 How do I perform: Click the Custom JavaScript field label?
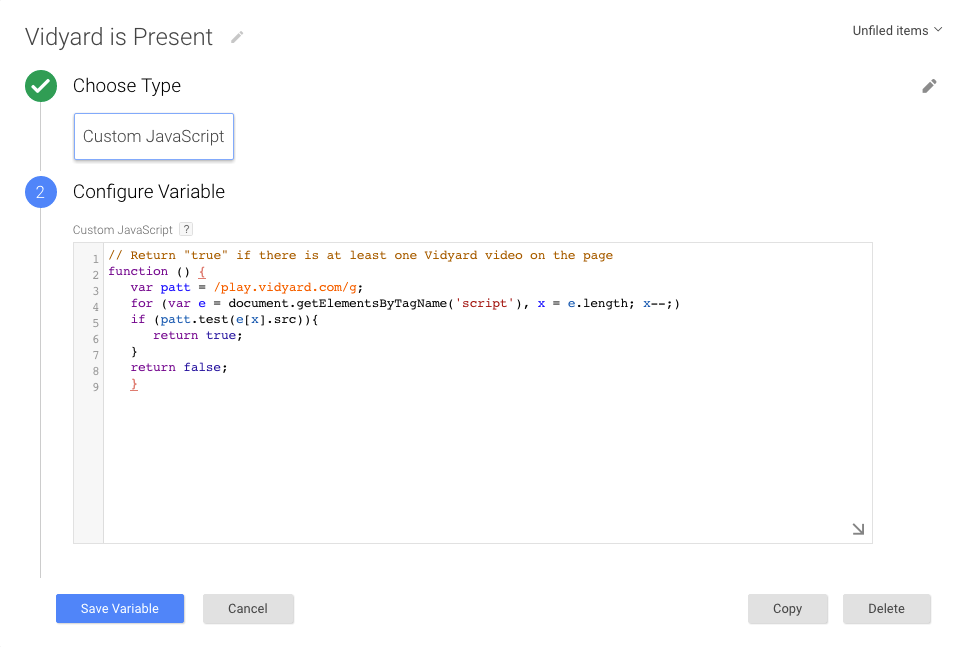click(122, 230)
